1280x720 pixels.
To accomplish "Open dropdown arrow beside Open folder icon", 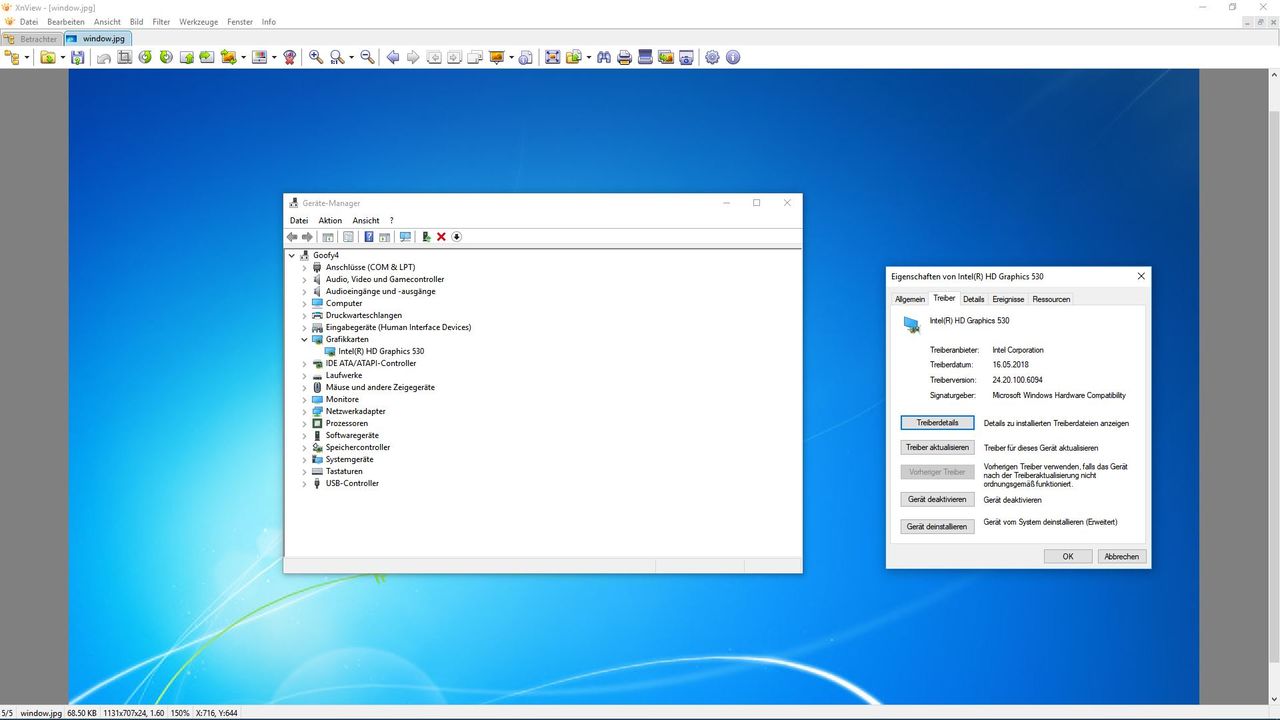I will click(62, 57).
